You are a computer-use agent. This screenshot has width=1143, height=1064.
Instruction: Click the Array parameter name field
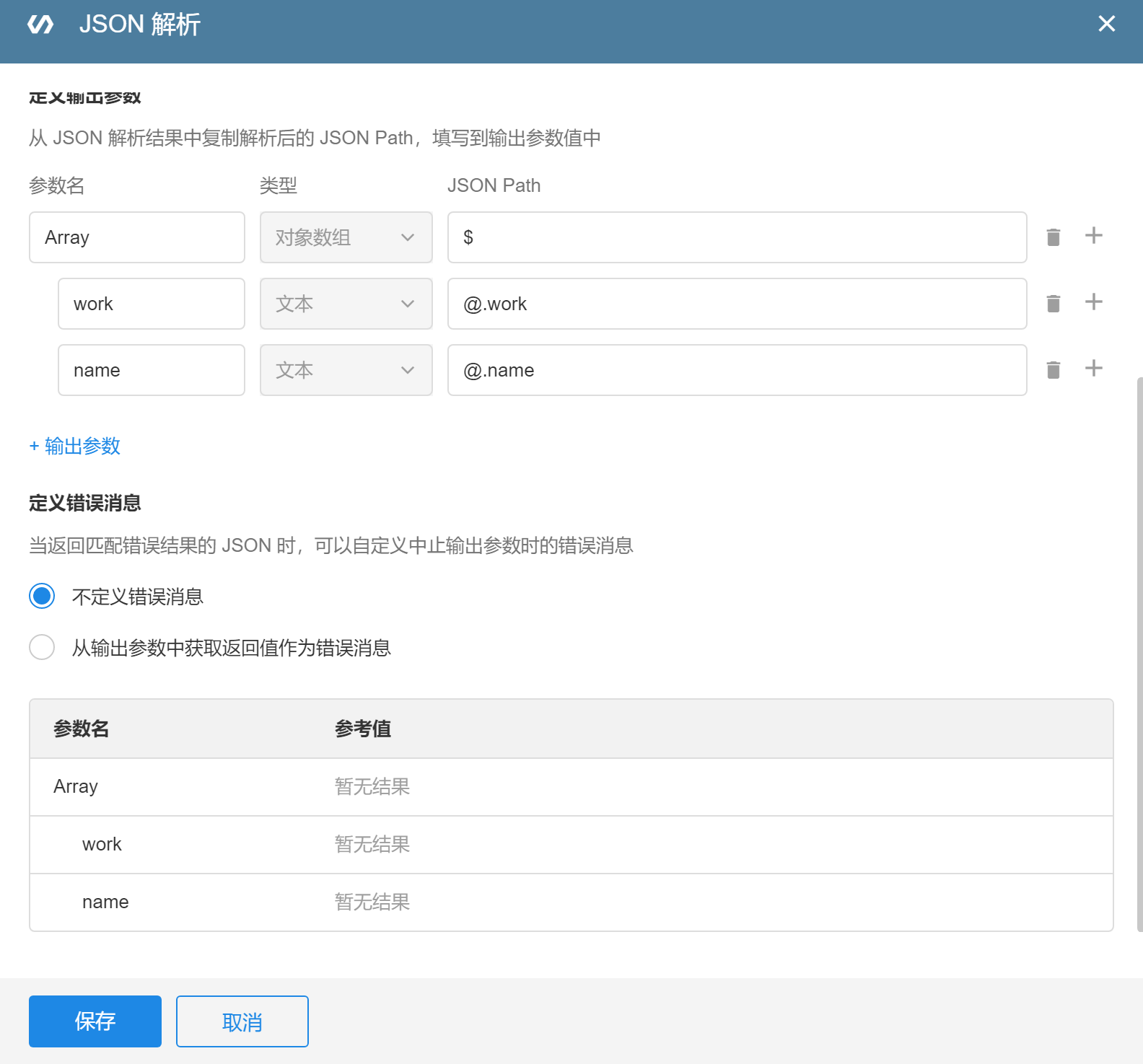(x=137, y=237)
